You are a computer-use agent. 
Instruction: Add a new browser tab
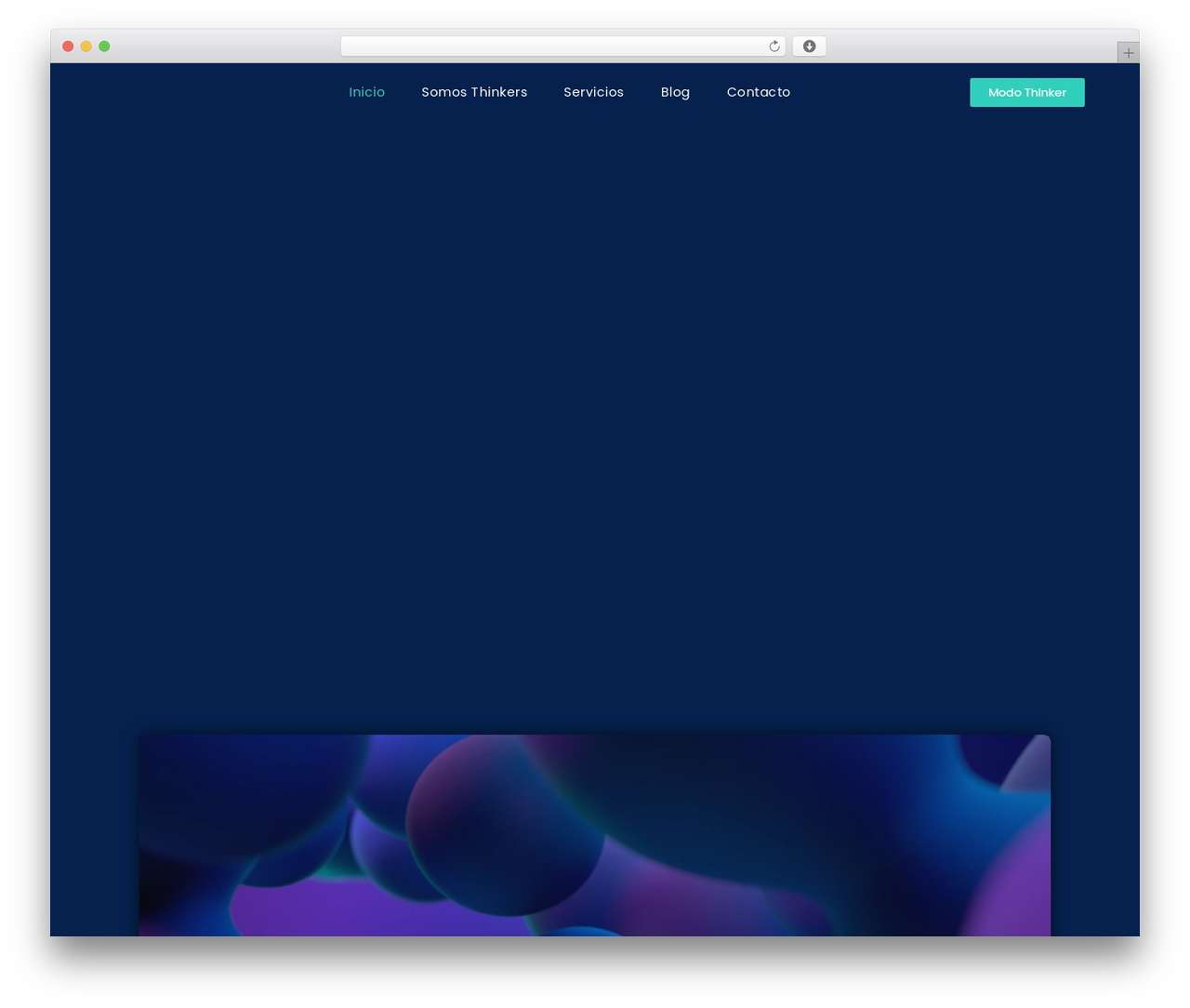click(x=1128, y=53)
